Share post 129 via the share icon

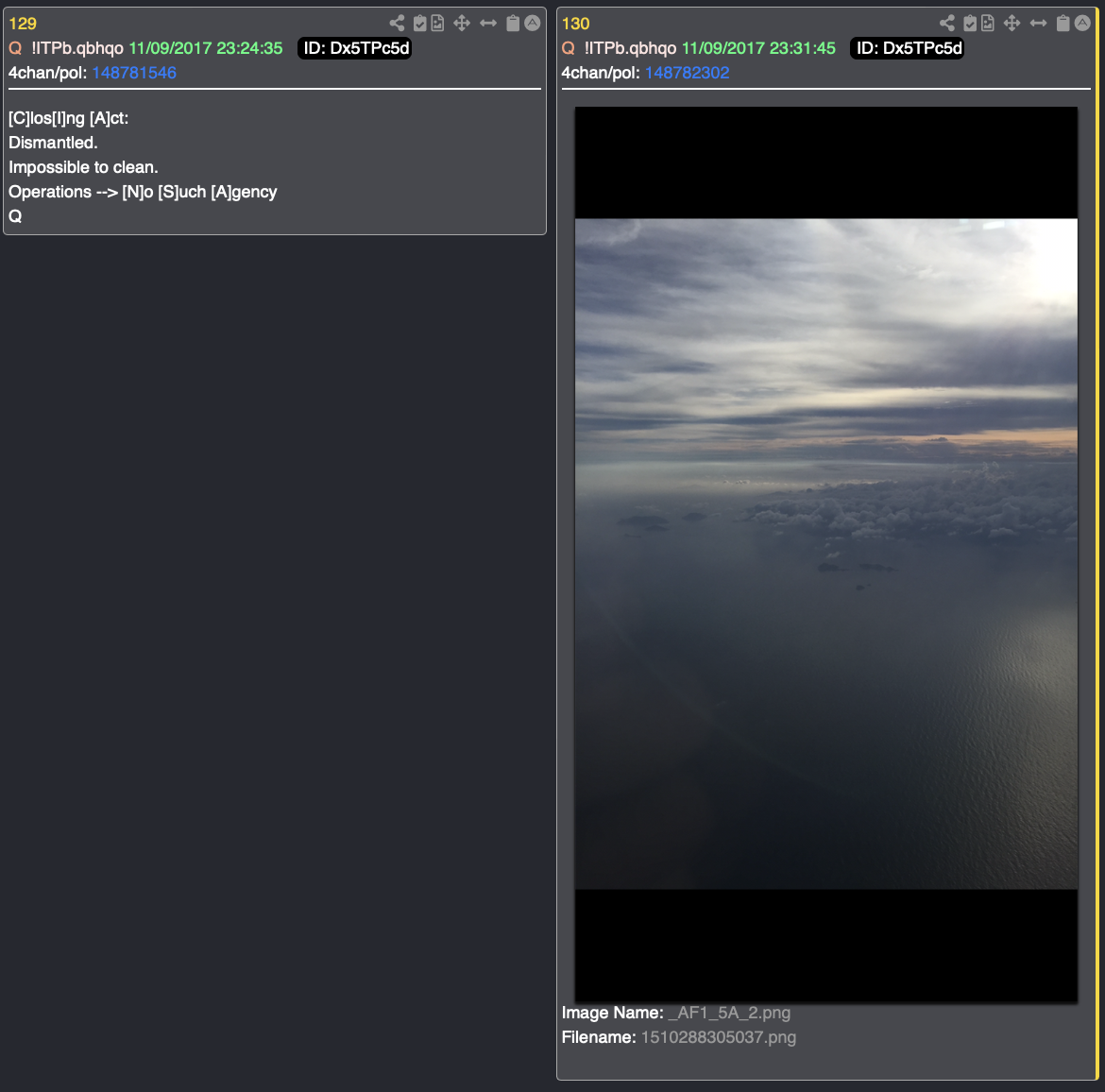pos(397,24)
